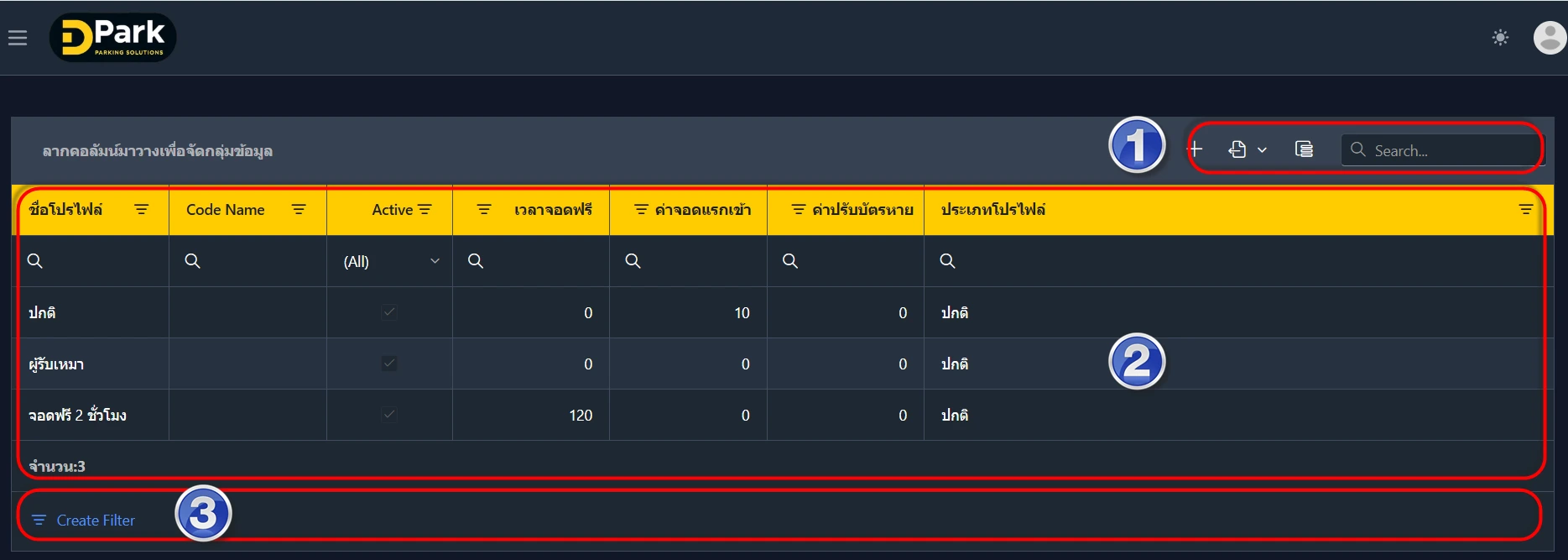Toggle the light/dark theme sun icon
Image resolution: width=1568 pixels, height=560 pixels.
point(1500,38)
